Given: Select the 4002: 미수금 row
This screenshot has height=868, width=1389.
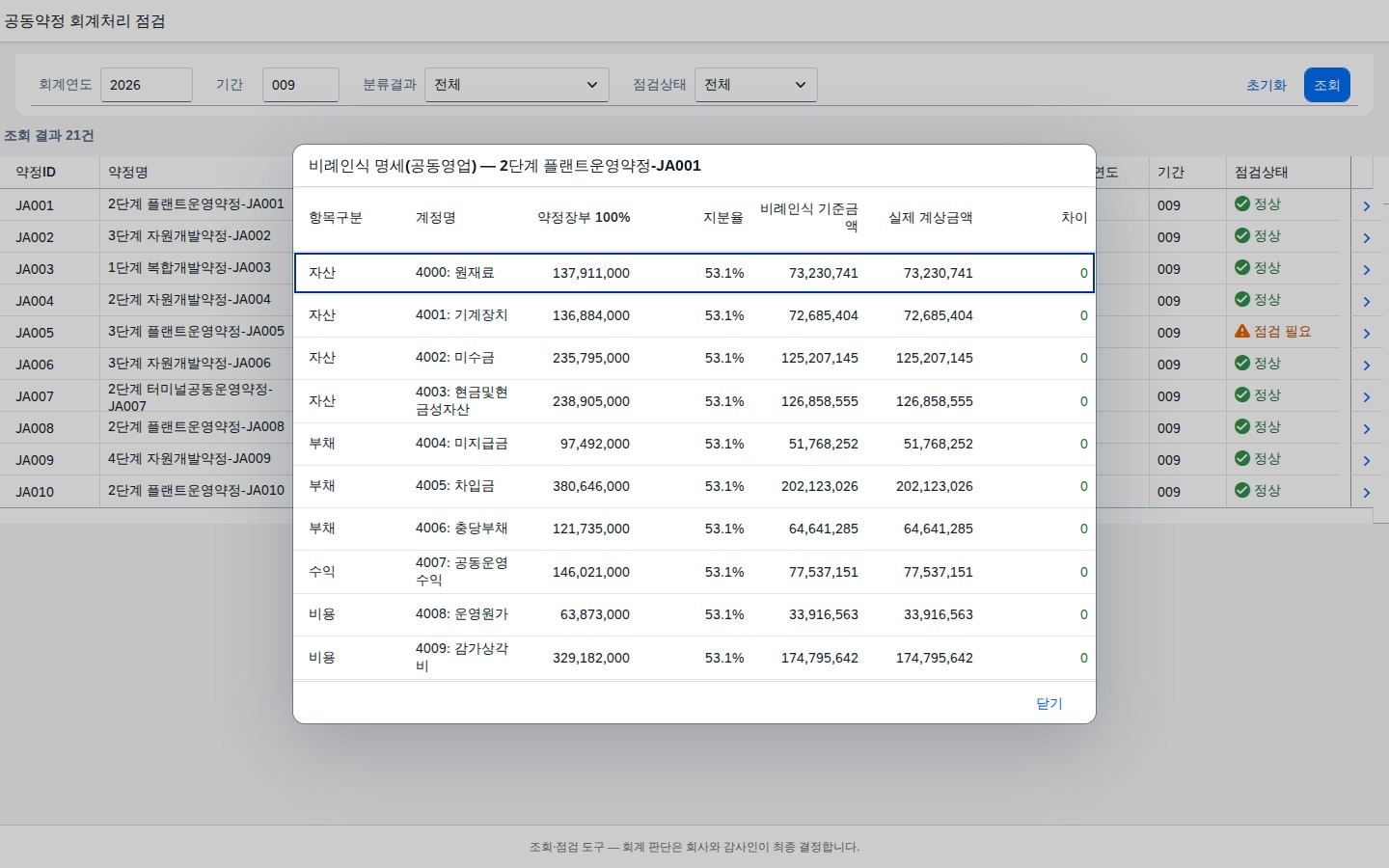Looking at the screenshot, I should coord(694,358).
